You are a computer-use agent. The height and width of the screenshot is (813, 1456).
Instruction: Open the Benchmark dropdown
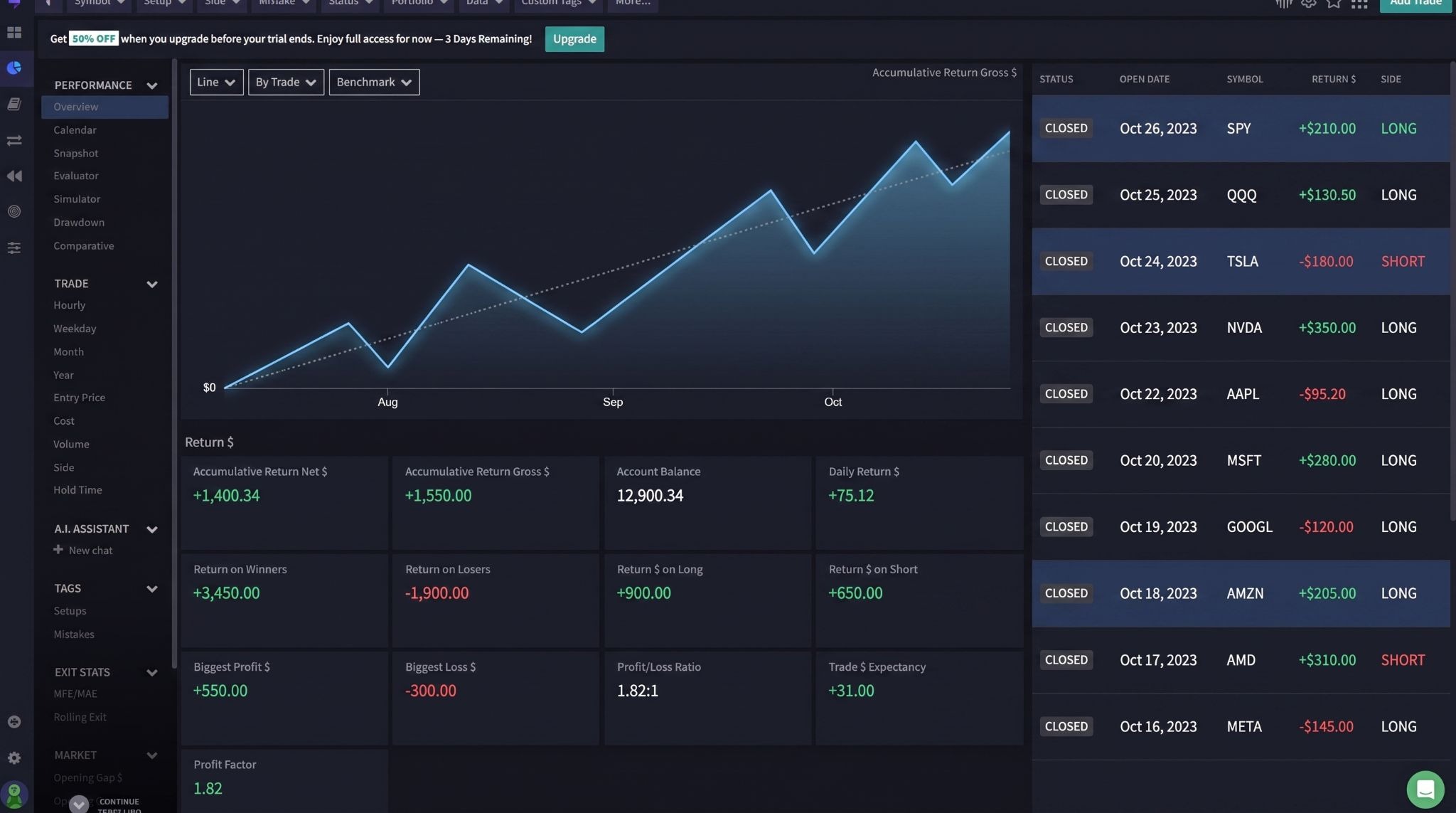coord(374,82)
